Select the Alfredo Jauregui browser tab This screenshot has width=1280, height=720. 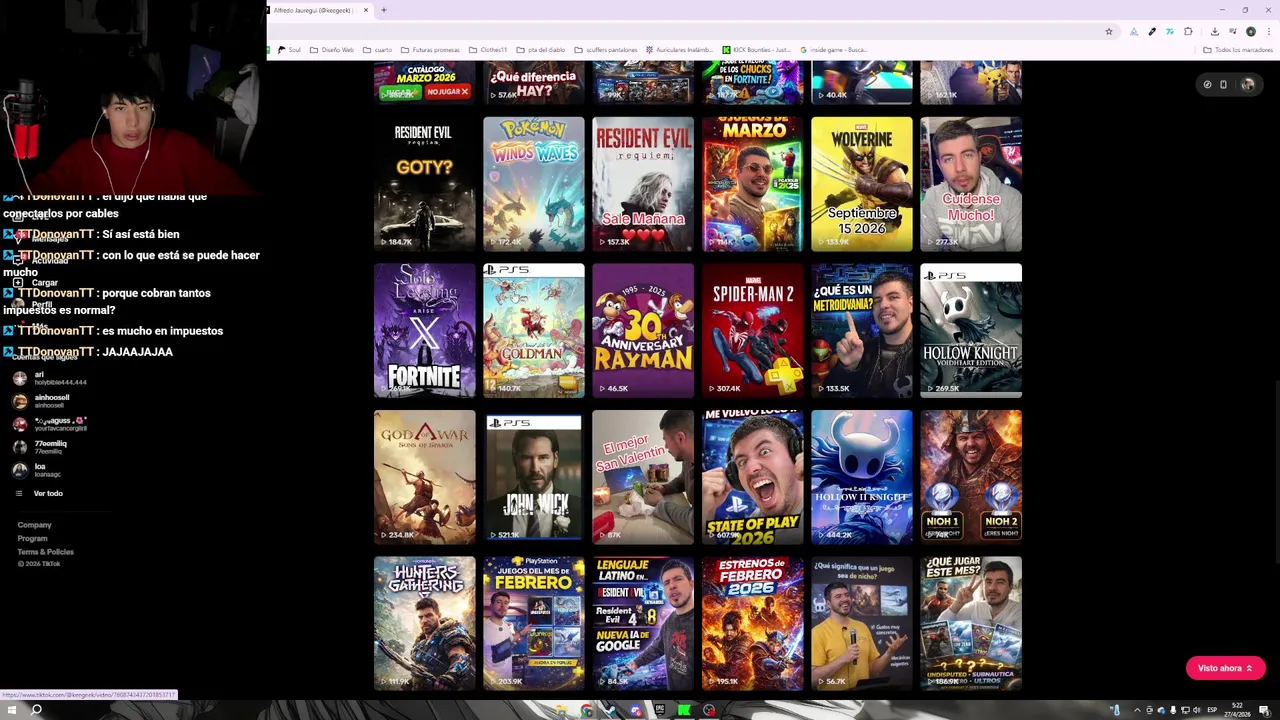click(320, 10)
